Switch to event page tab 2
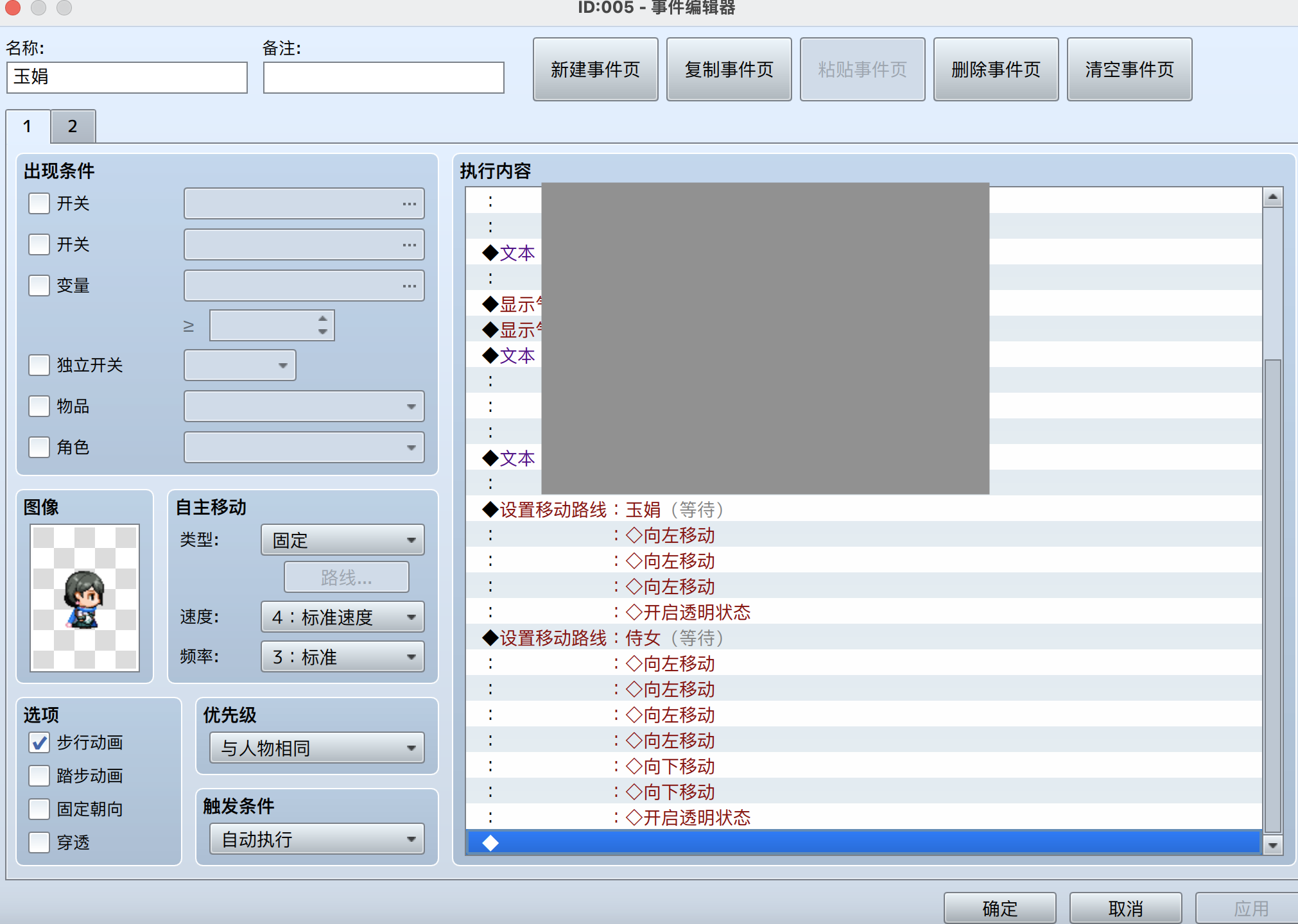1298x924 pixels. click(73, 126)
